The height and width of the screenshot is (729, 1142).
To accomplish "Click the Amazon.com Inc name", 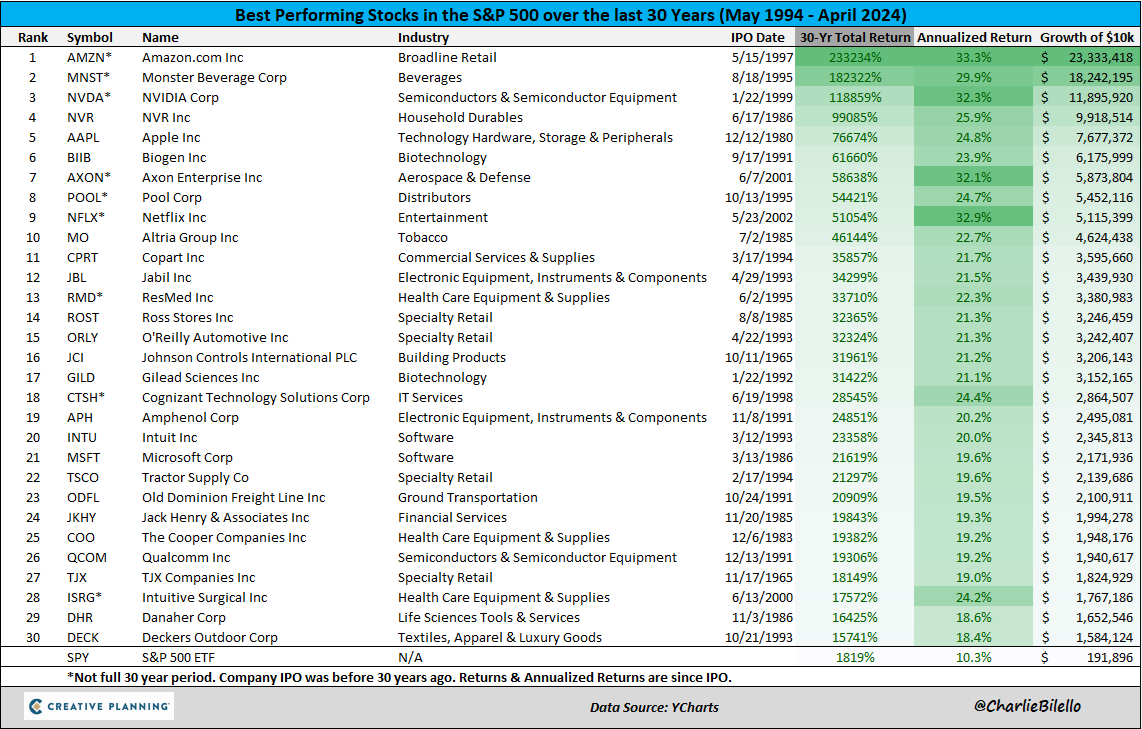I will (x=192, y=58).
